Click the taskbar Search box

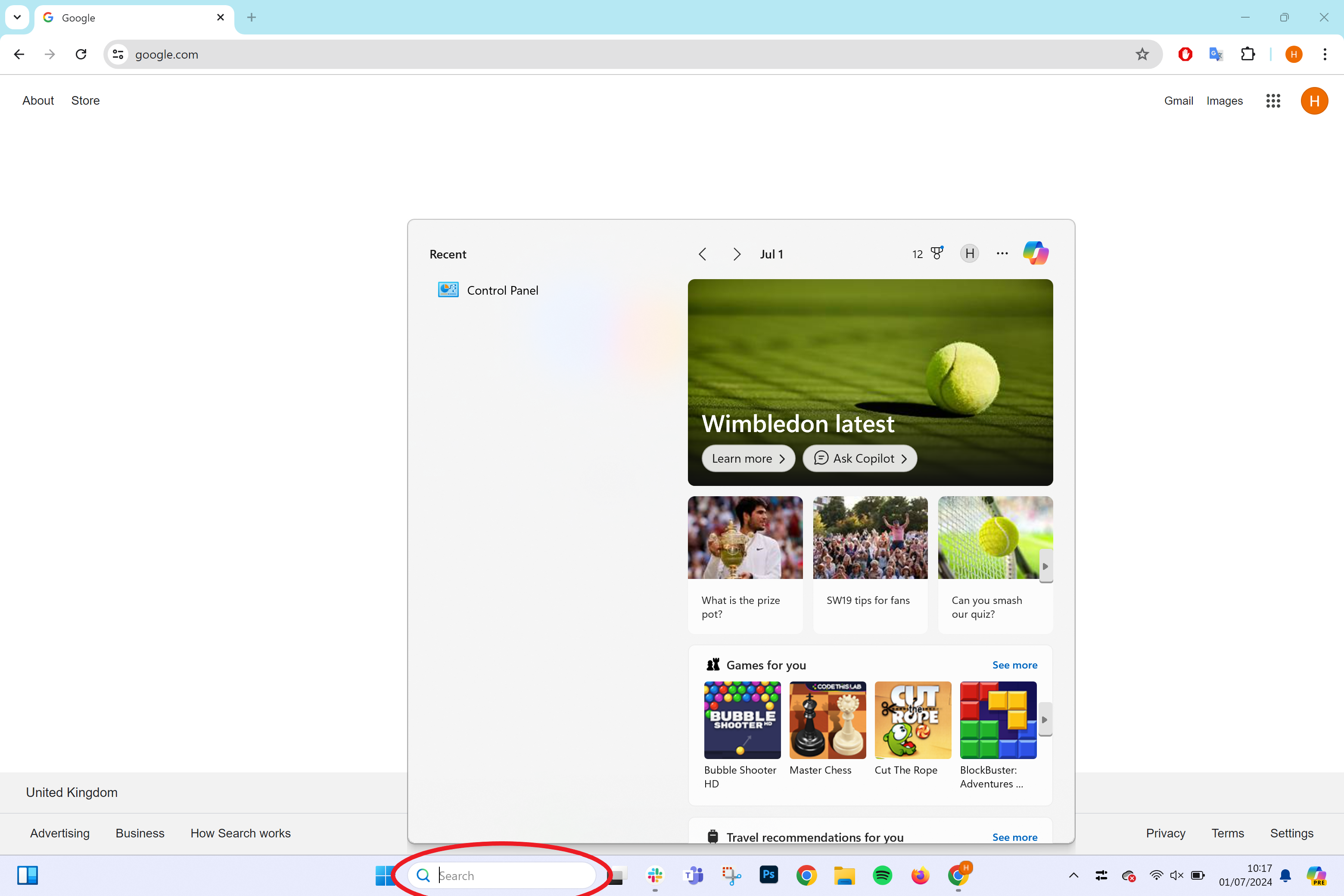tap(502, 875)
